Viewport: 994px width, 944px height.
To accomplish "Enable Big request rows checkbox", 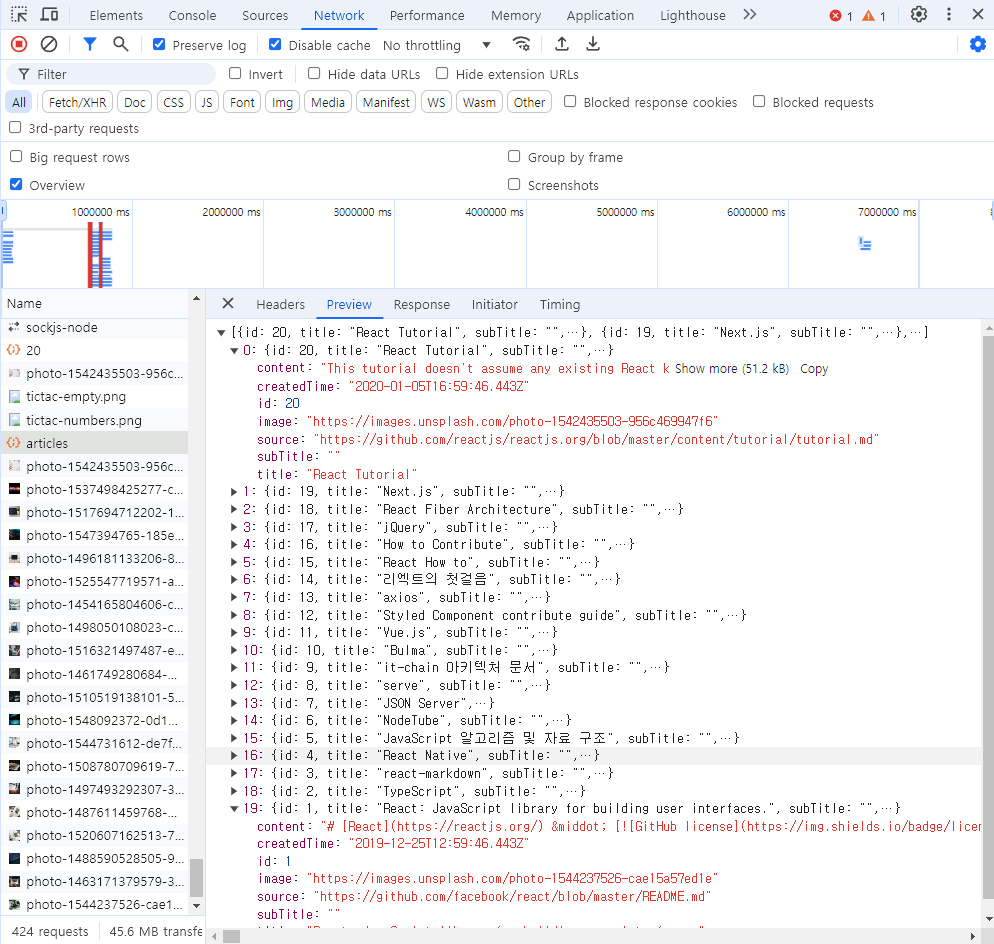I will [16, 157].
